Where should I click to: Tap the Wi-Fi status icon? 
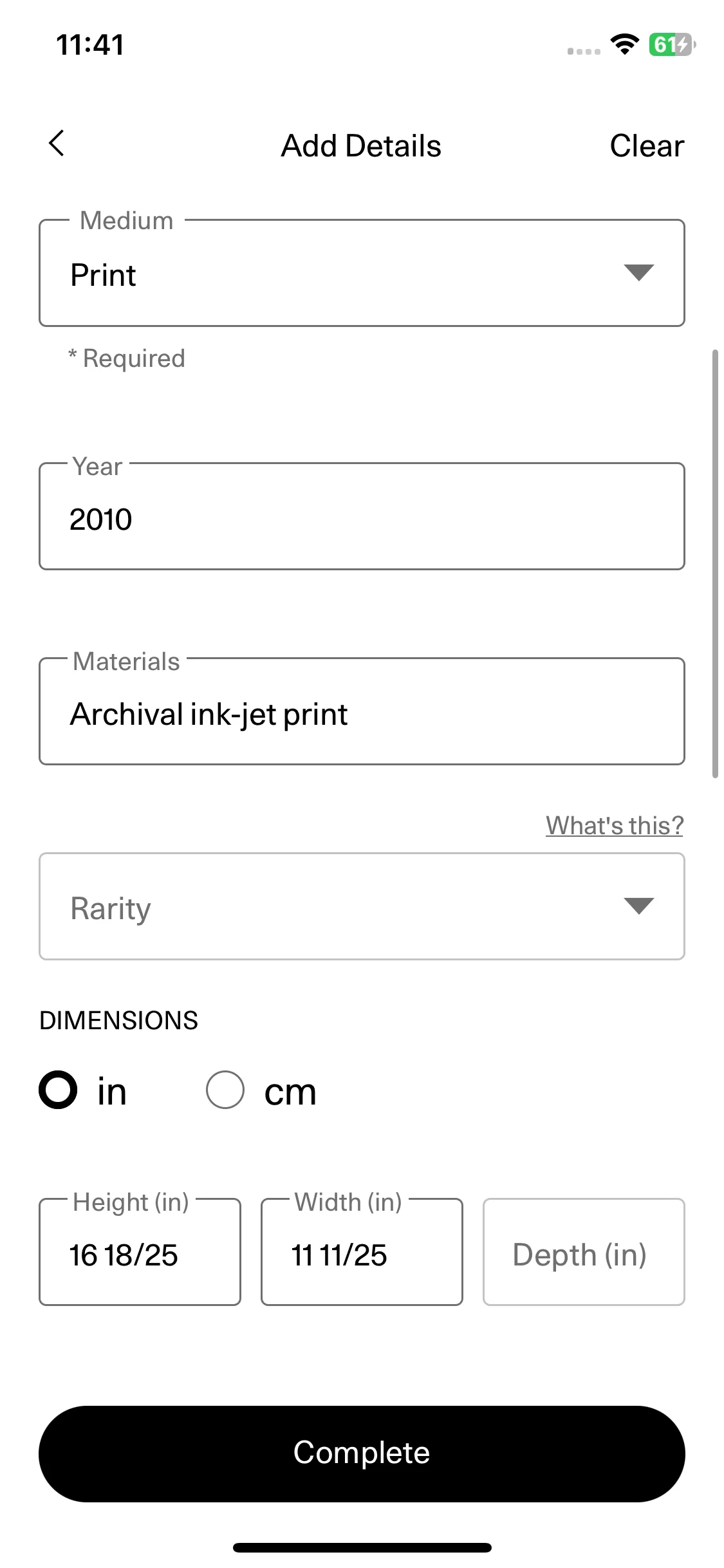624,44
